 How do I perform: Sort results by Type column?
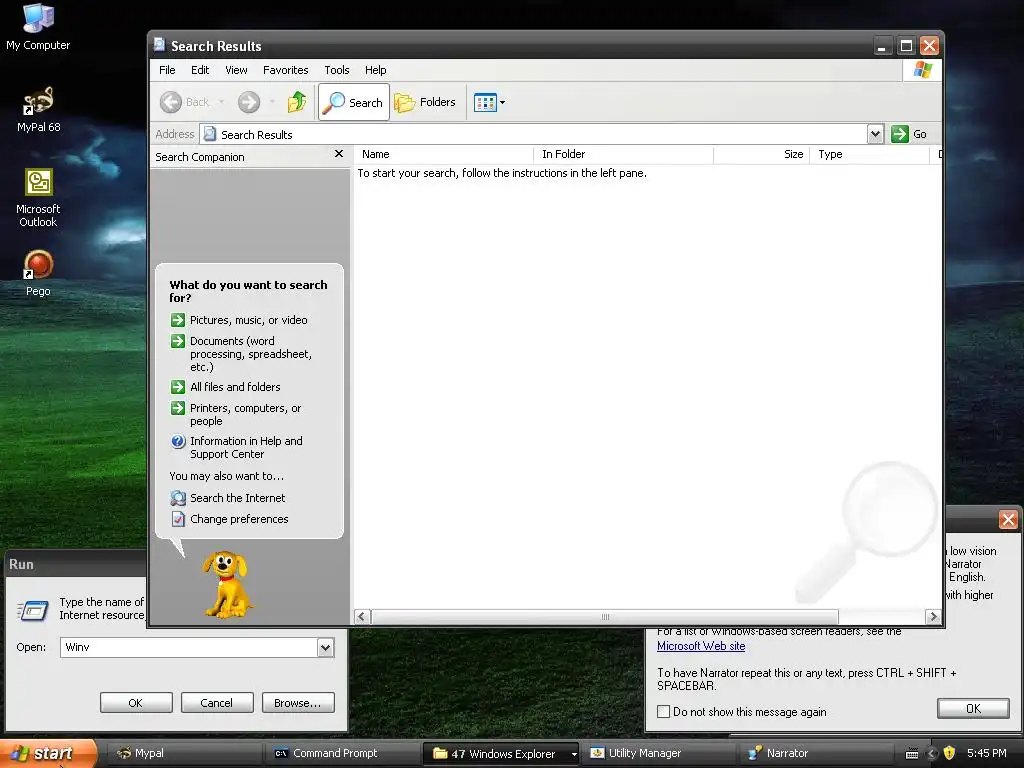click(869, 154)
